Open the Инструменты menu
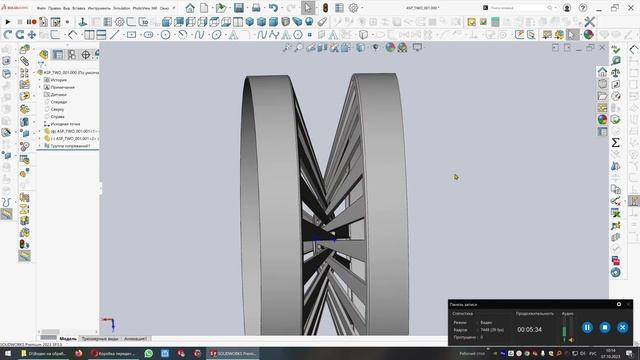The height and width of the screenshot is (360, 640). [x=99, y=8]
